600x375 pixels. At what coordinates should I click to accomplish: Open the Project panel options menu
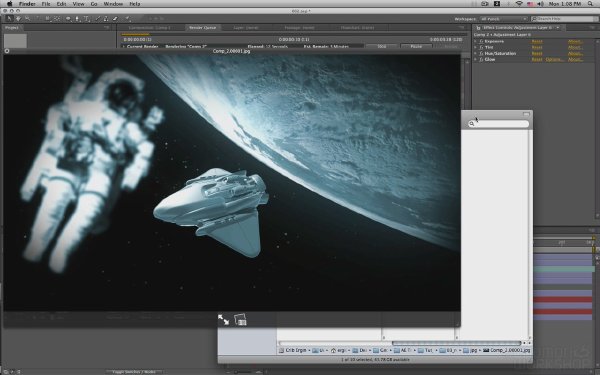click(106, 28)
